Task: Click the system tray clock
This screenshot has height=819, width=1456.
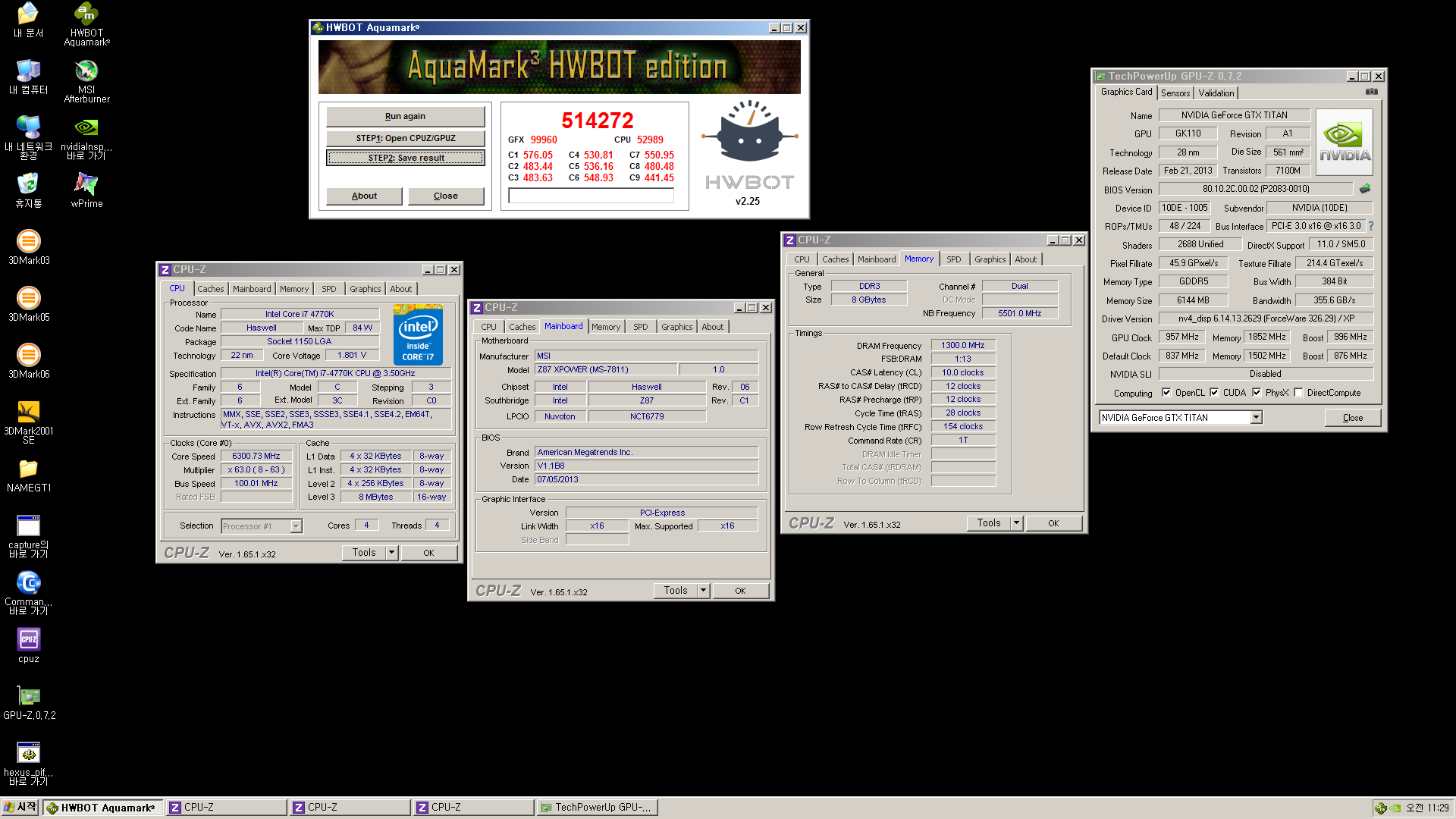Action: tap(1427, 808)
